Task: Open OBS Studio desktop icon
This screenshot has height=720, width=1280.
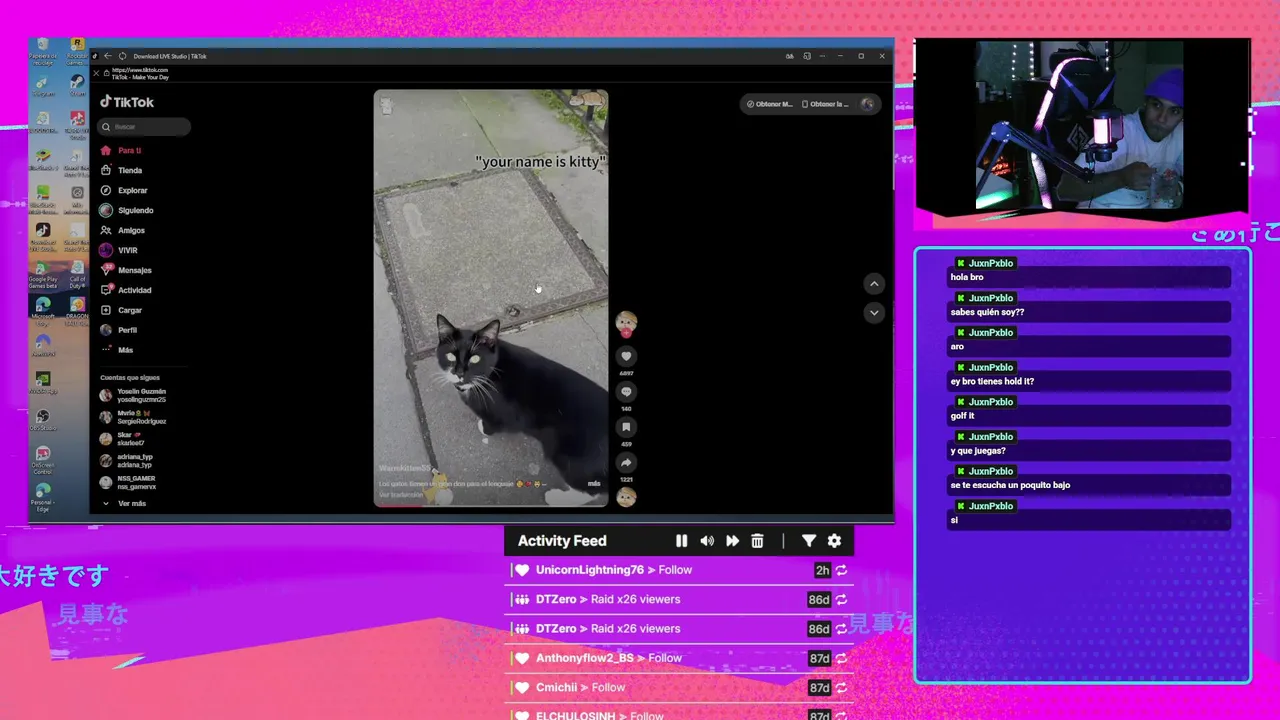Action: (x=42, y=421)
